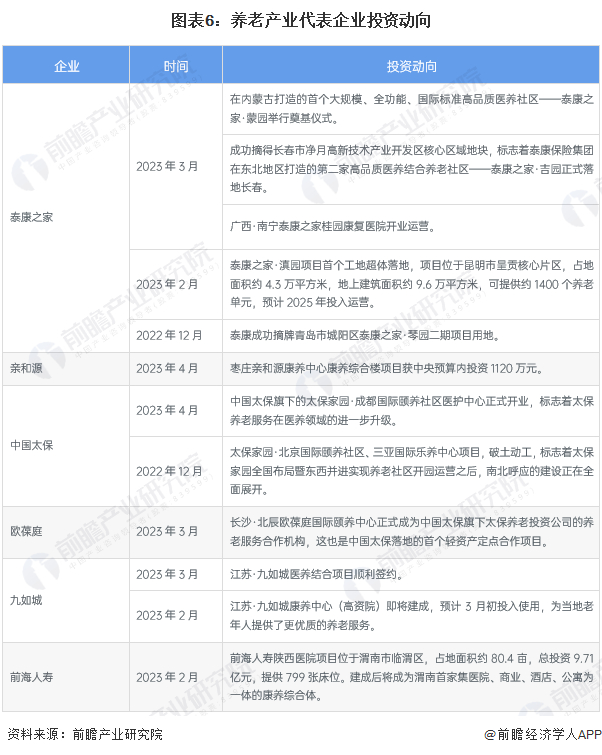Click the 江苏·九如城康养中心（高资院） entry
Image resolution: width=602 pixels, height=755 pixels.
tap(411, 616)
